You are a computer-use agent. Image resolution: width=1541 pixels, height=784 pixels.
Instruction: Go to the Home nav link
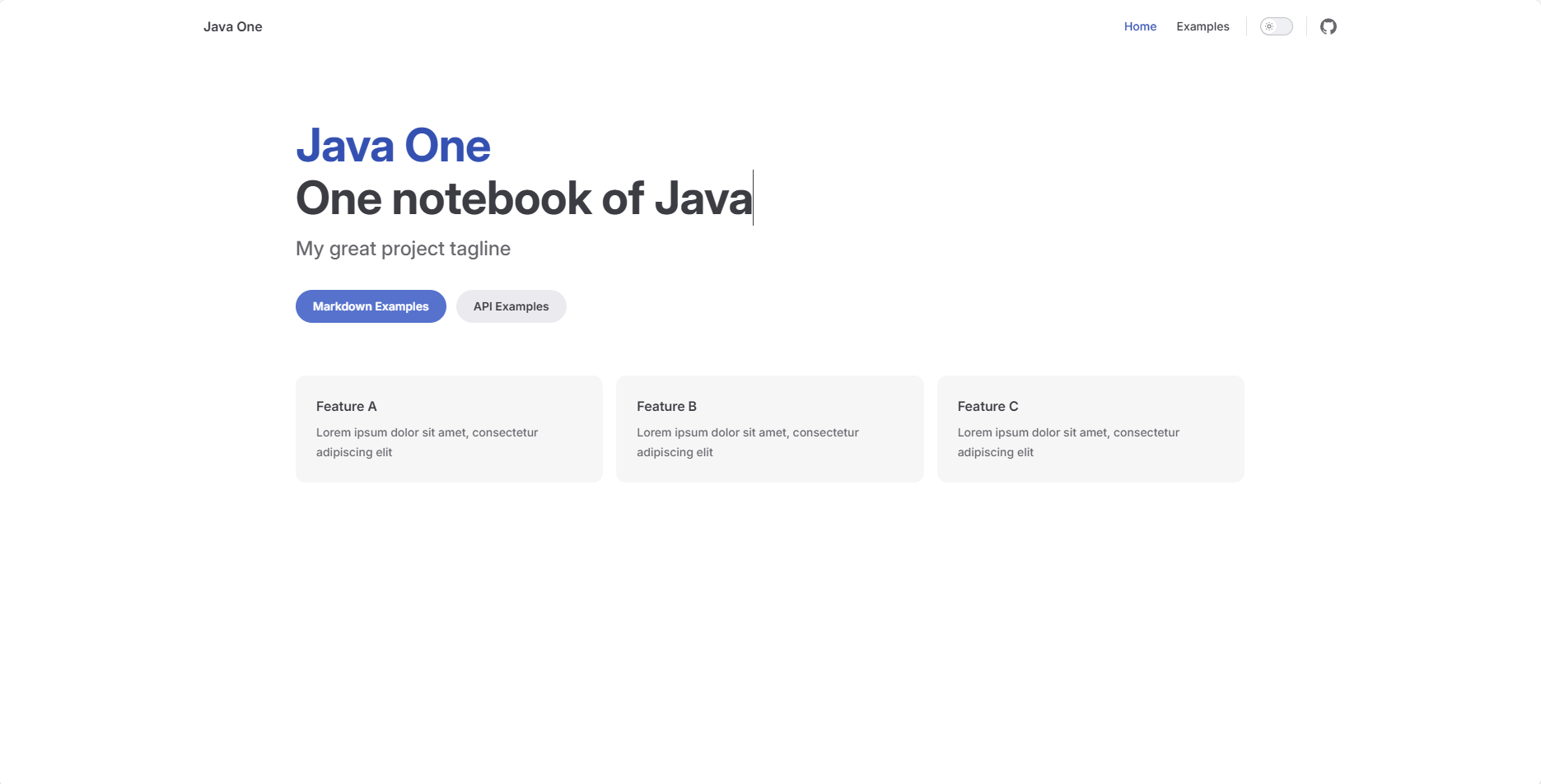(x=1140, y=26)
